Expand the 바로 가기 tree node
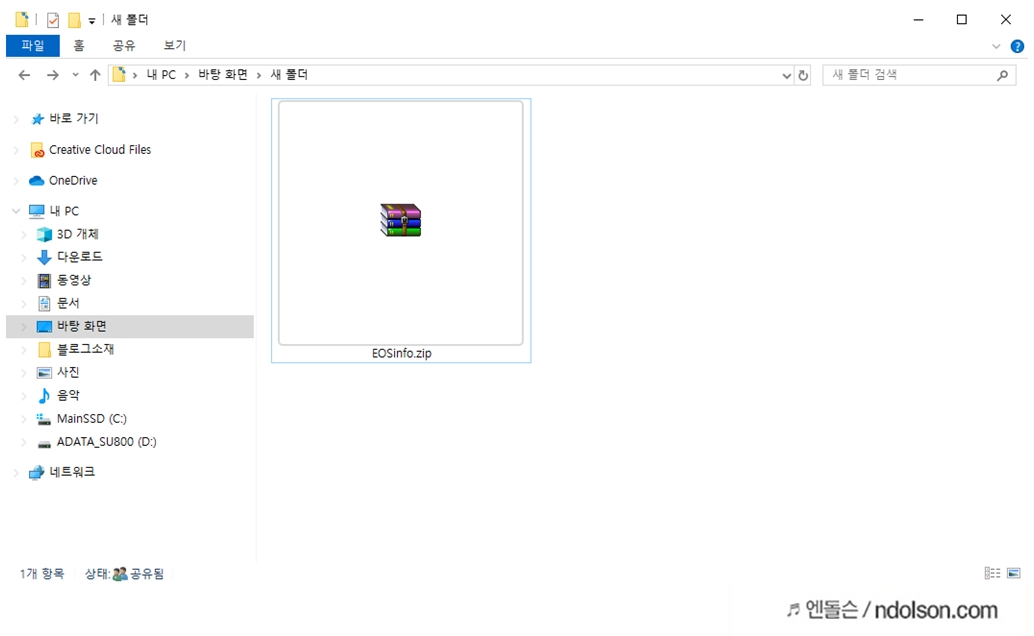 pyautogui.click(x=16, y=119)
